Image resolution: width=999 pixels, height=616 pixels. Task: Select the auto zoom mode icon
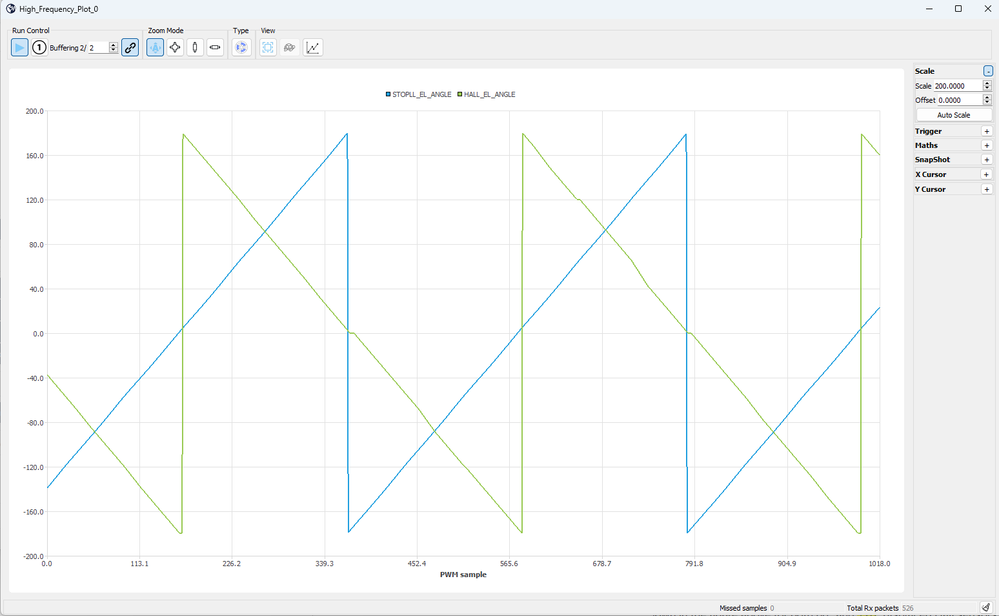coord(155,47)
